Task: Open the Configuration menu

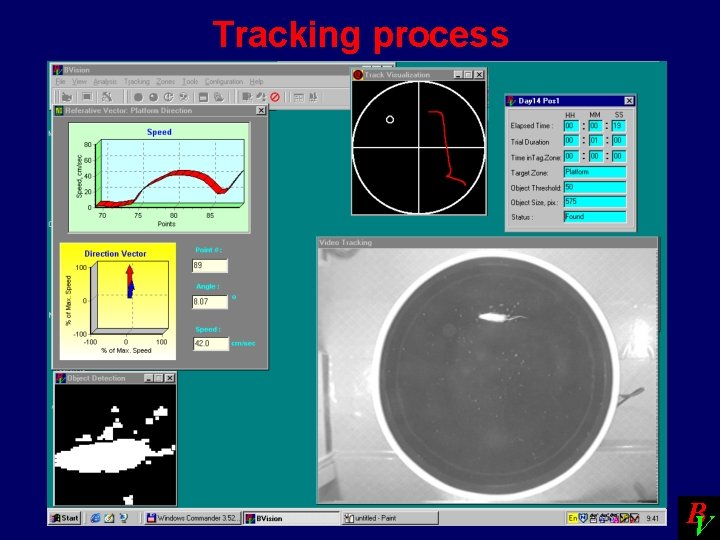Action: [224, 81]
